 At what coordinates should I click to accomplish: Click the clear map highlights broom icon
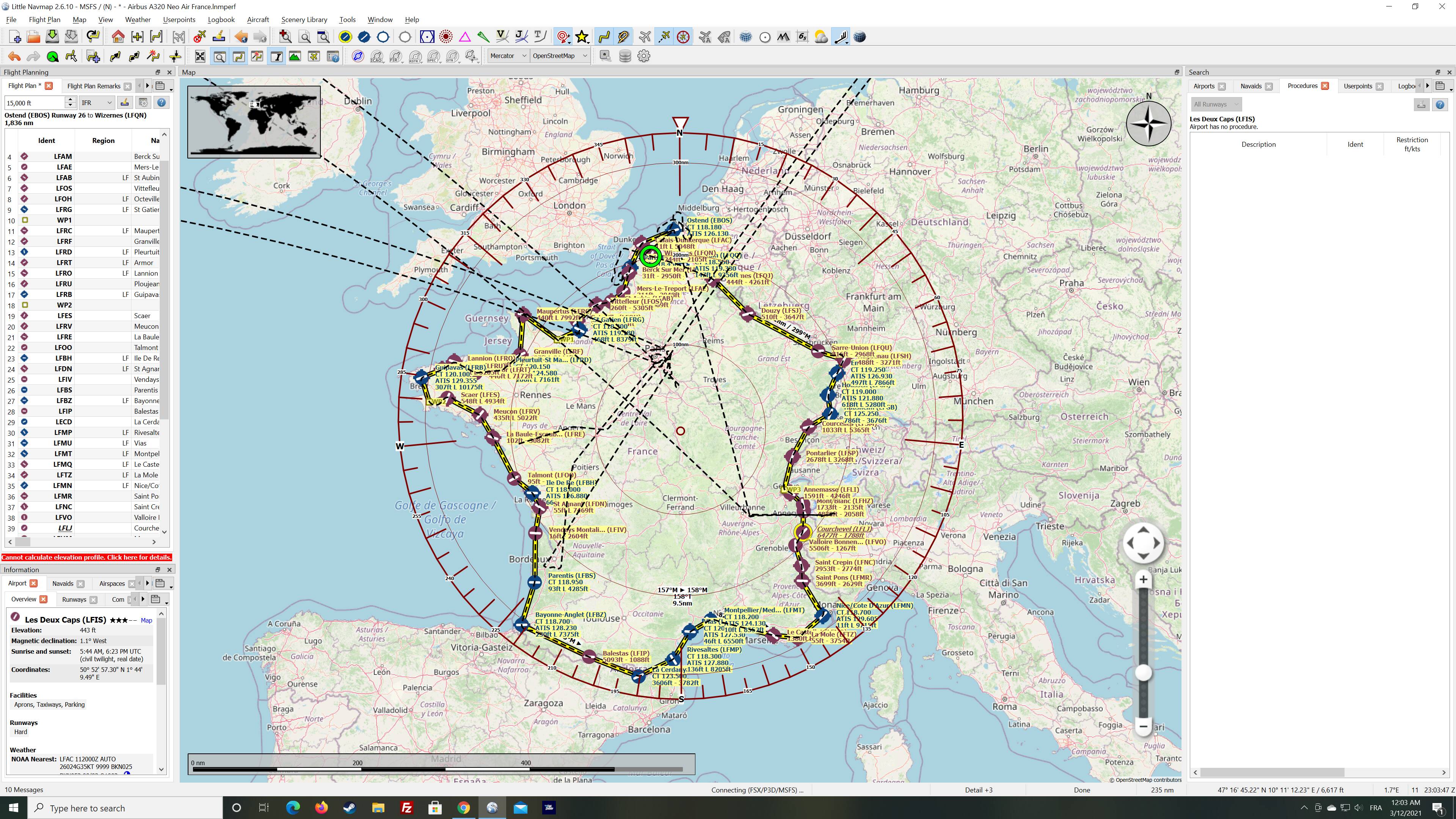click(219, 37)
